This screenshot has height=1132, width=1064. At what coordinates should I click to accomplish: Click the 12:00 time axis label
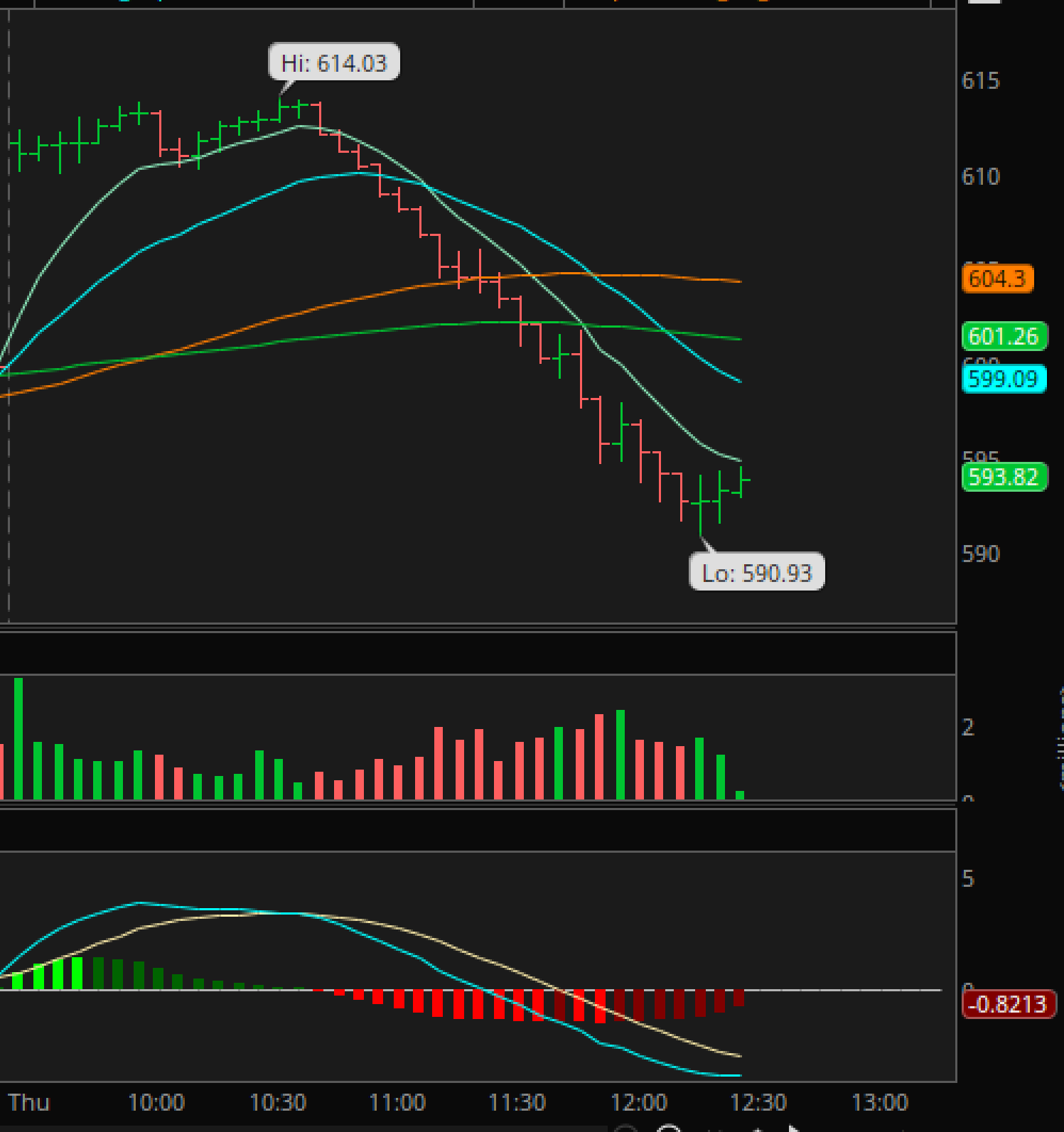(639, 1102)
